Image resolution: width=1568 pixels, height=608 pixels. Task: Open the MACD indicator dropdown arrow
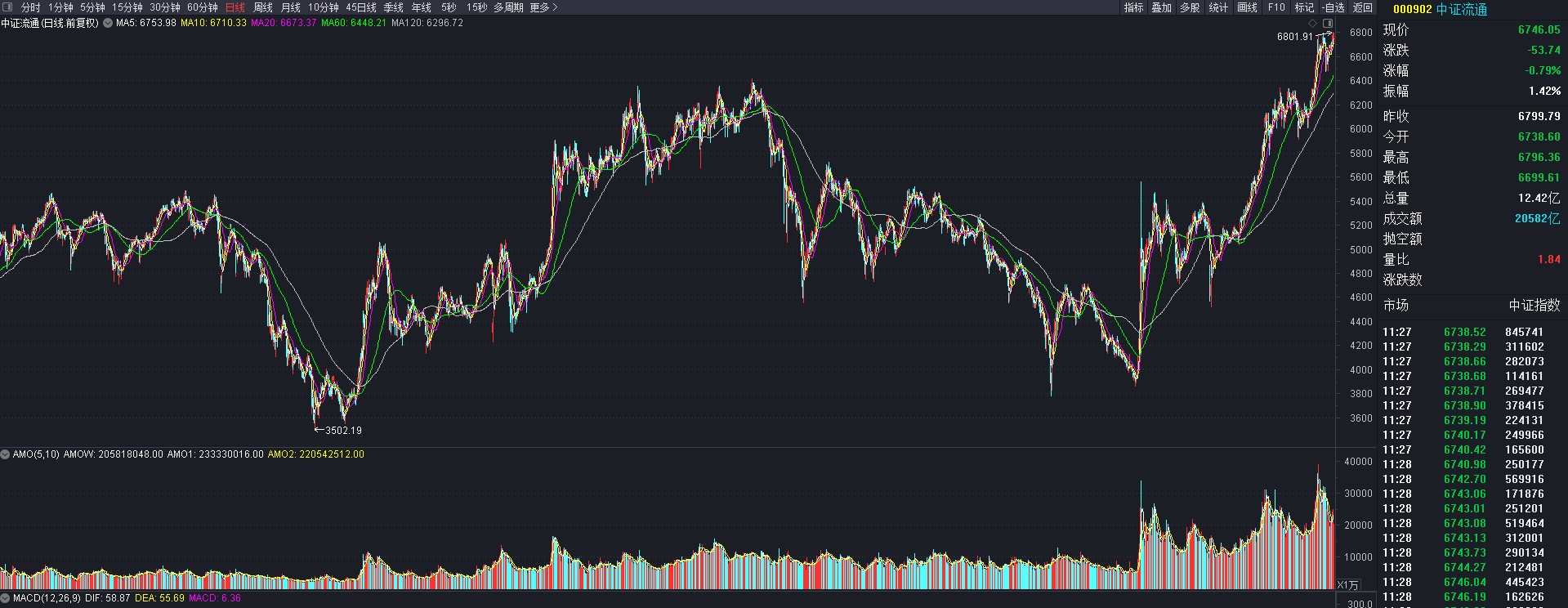pyautogui.click(x=6, y=598)
